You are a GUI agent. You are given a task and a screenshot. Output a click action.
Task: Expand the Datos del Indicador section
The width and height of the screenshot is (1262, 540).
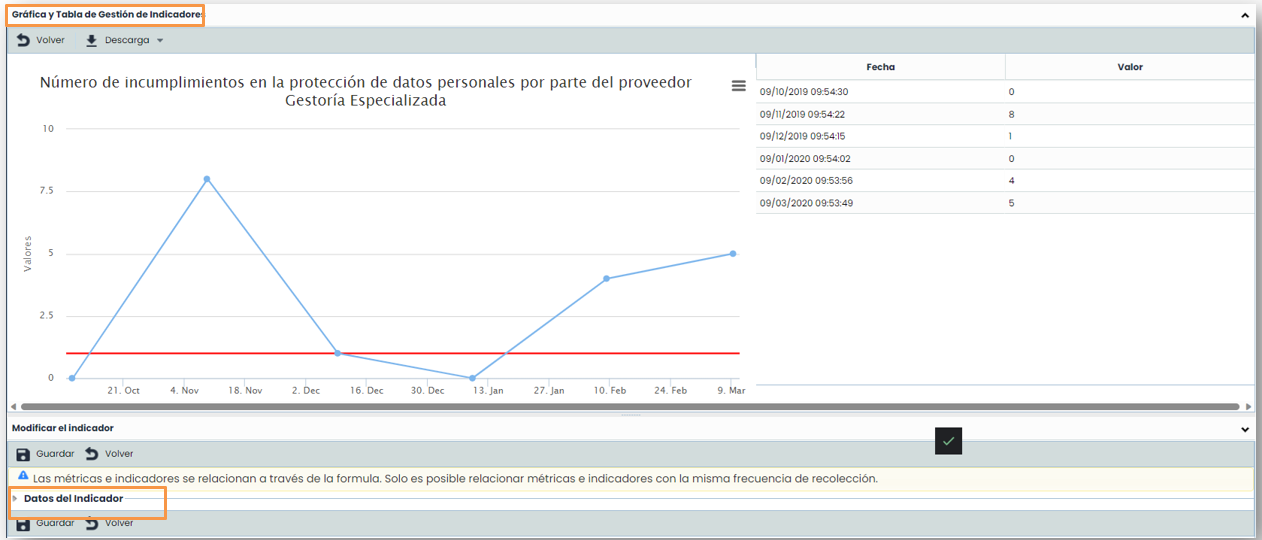(x=15, y=498)
